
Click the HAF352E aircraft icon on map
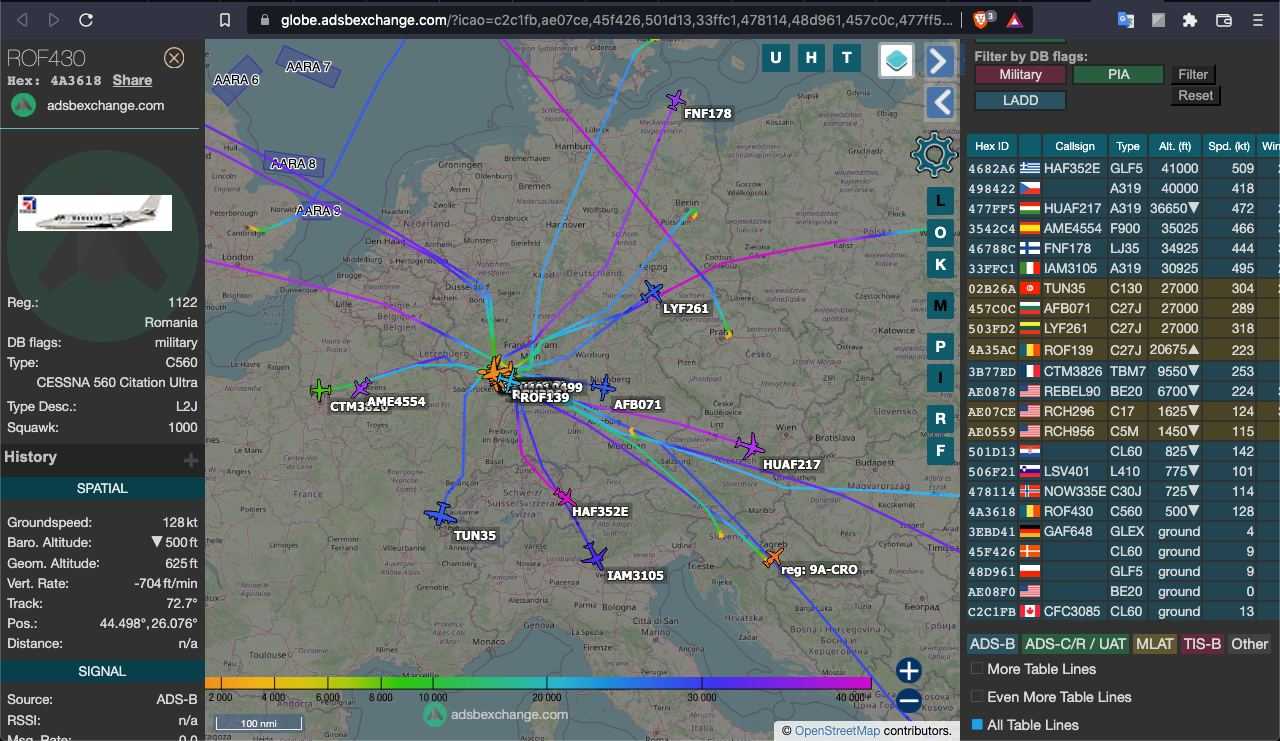(x=564, y=497)
